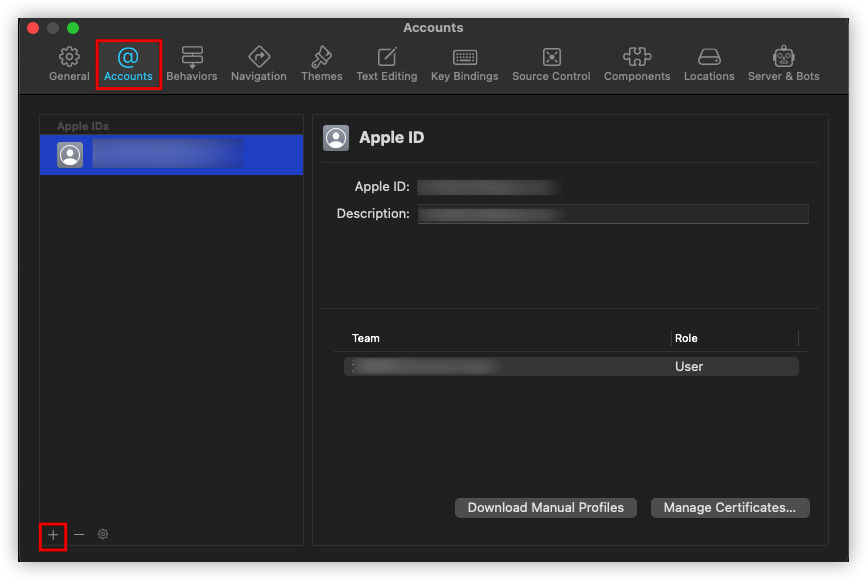Zoom the Accounts window with green button
867x580 pixels.
[x=73, y=28]
